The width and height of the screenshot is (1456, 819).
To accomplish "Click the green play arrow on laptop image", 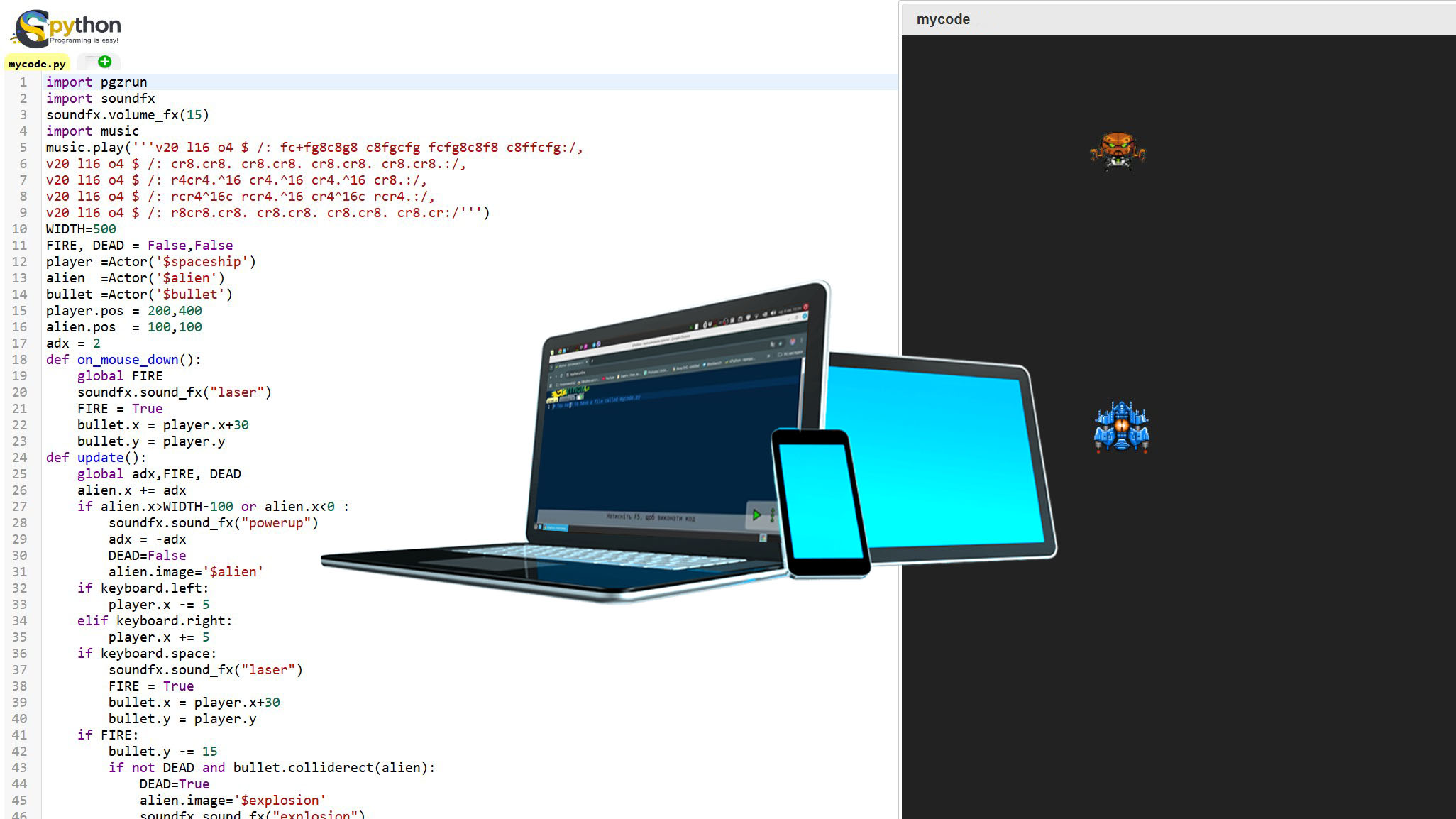I will tap(756, 515).
